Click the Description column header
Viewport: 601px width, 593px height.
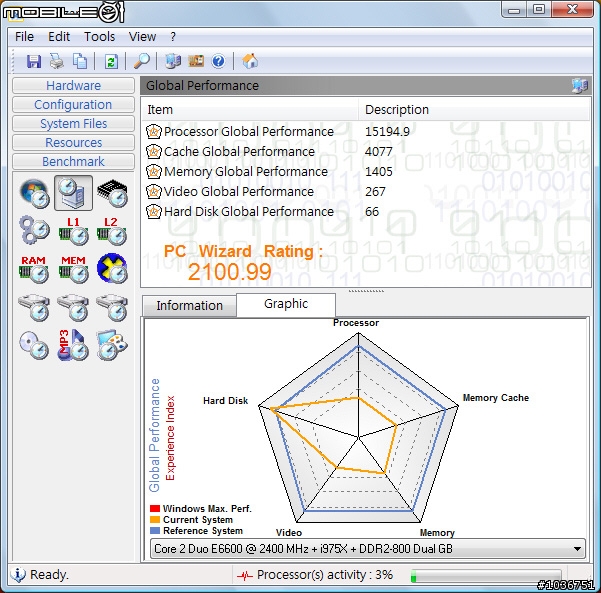(x=474, y=110)
